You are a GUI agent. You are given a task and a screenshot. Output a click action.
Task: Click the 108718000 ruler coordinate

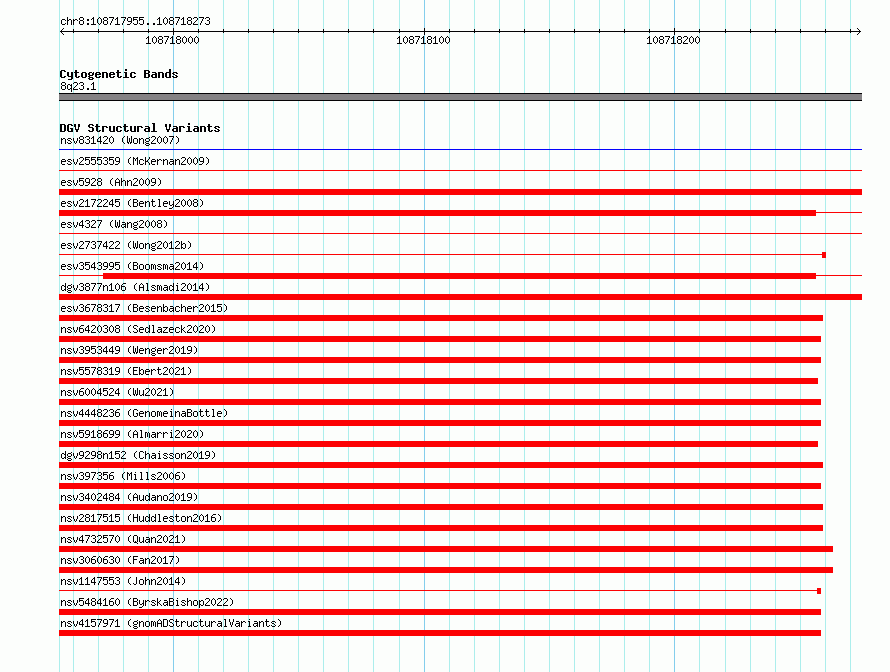tap(172, 40)
